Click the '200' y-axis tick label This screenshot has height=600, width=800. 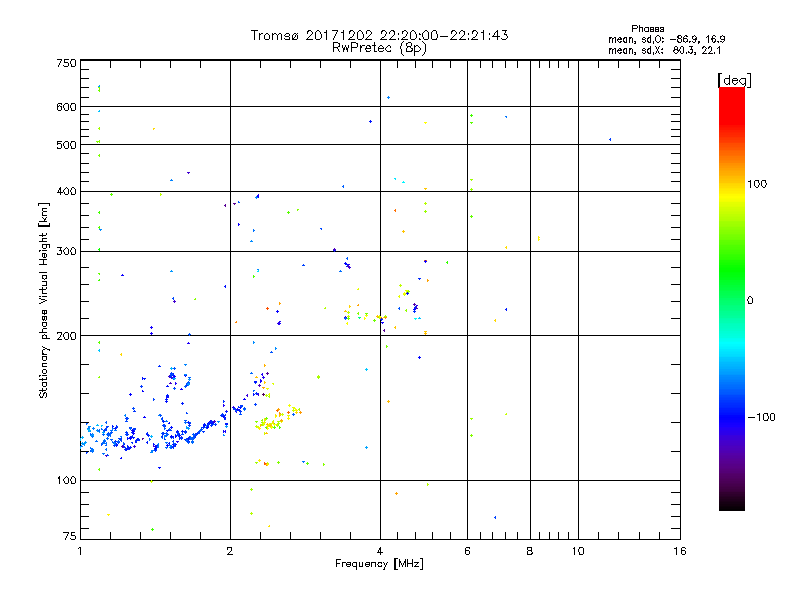66,336
